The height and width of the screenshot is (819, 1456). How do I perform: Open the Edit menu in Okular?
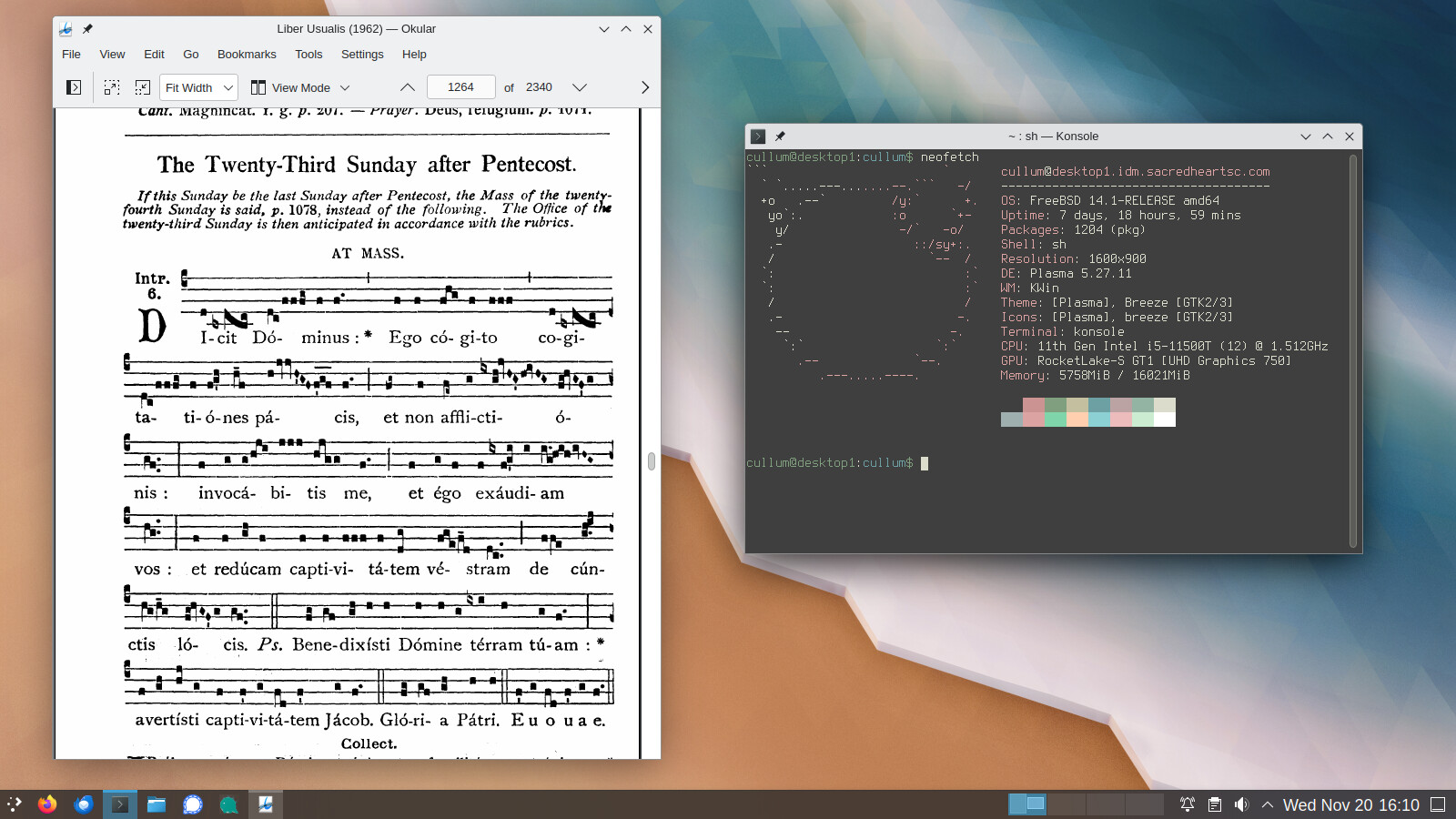(154, 54)
